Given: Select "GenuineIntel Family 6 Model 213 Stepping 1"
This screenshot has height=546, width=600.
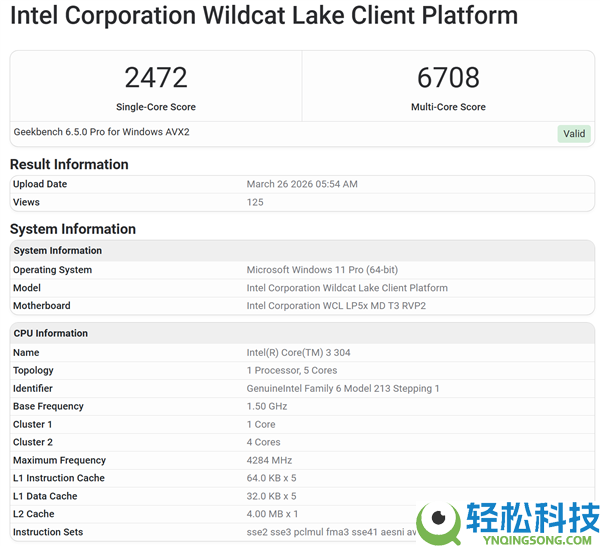Looking at the screenshot, I should coord(343,388).
